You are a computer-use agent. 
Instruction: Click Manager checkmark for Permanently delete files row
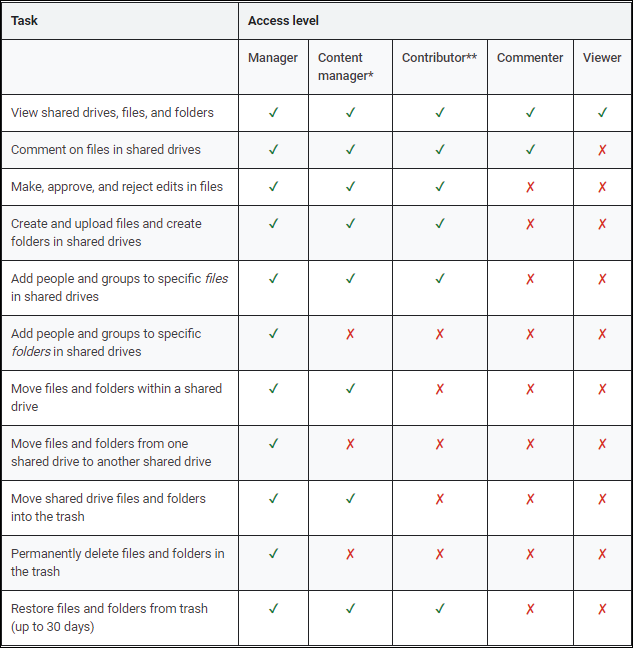click(x=273, y=554)
